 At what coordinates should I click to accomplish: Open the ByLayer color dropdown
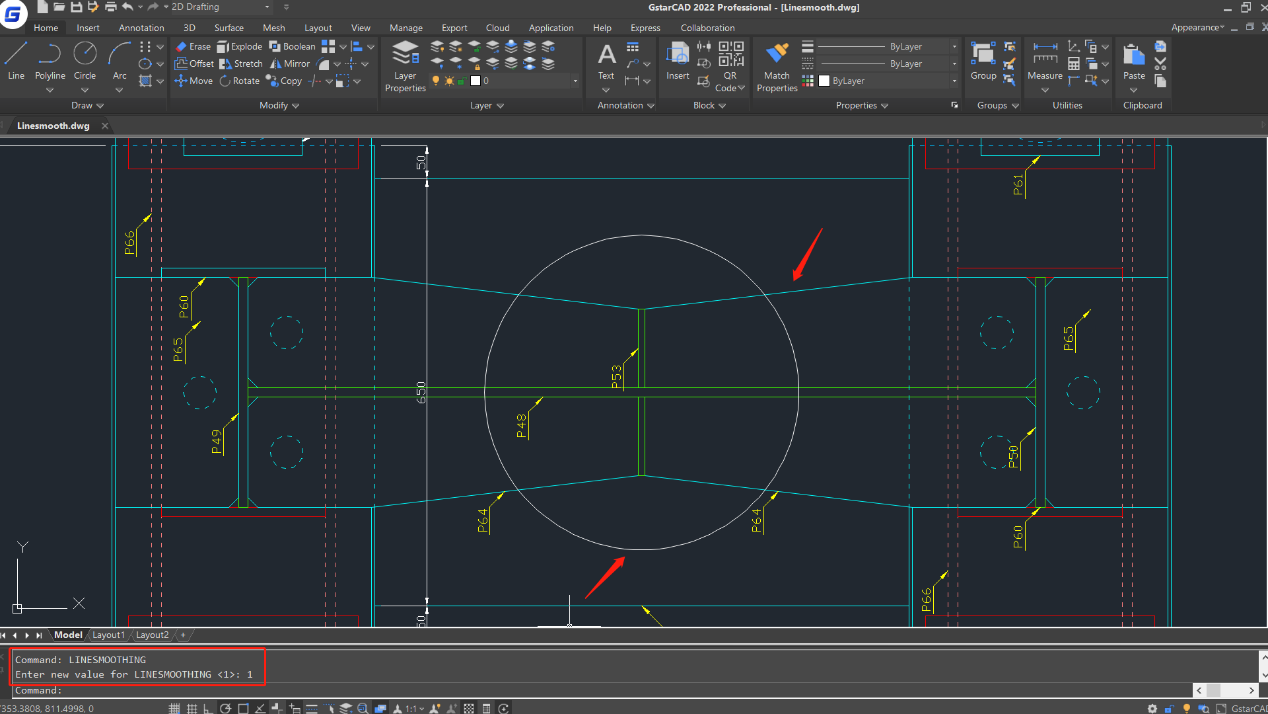click(954, 80)
